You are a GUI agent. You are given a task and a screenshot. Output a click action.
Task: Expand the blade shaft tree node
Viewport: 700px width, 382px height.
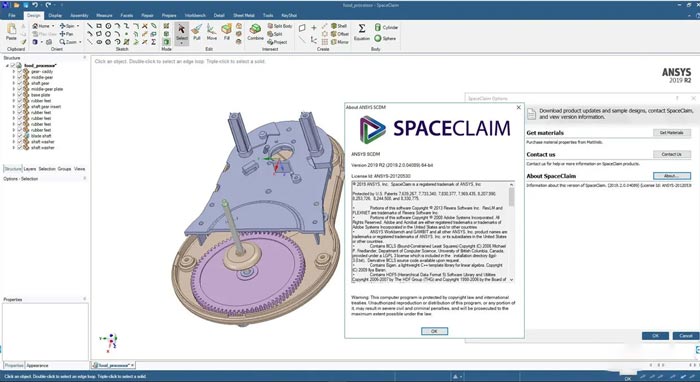tap(13, 136)
